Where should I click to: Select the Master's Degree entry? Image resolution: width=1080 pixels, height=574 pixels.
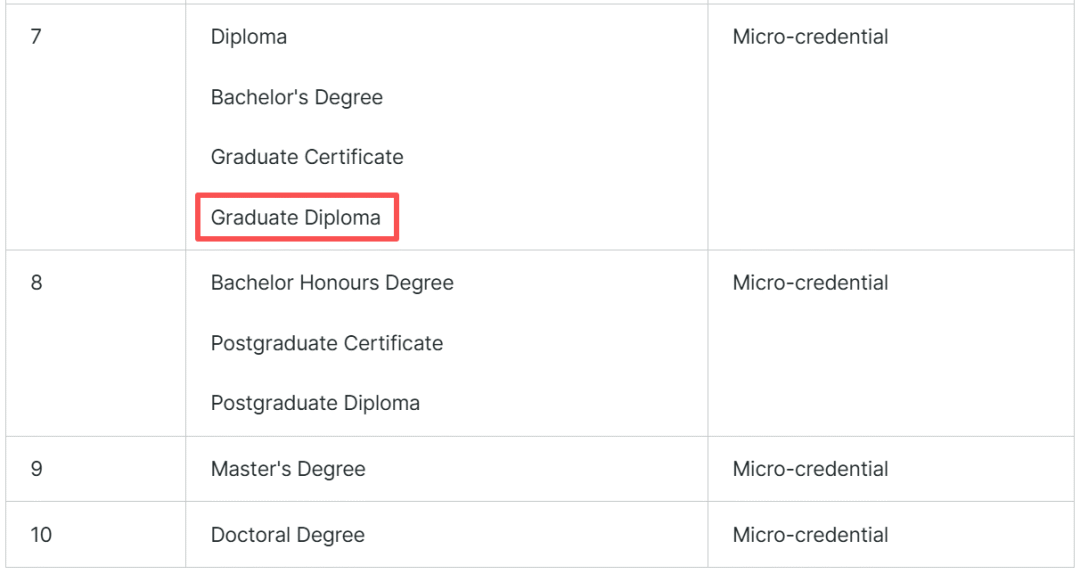(x=288, y=469)
